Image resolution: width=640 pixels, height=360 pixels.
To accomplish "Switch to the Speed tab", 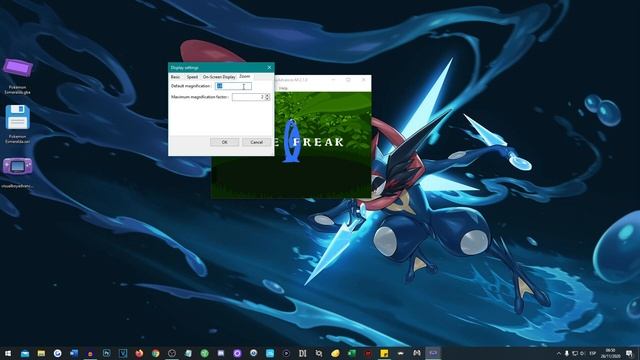I will (192, 77).
